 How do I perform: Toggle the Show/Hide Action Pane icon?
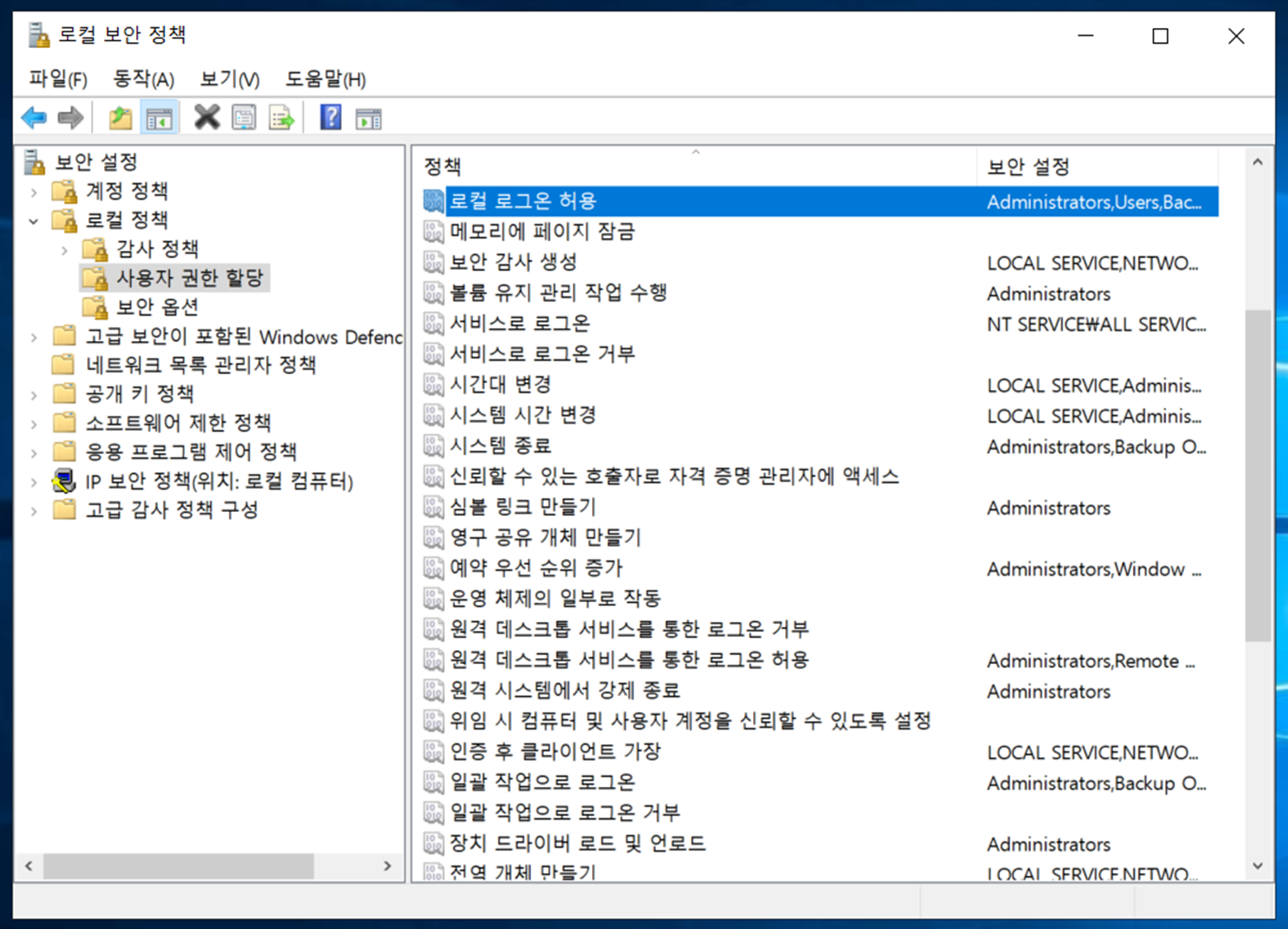coord(368,119)
